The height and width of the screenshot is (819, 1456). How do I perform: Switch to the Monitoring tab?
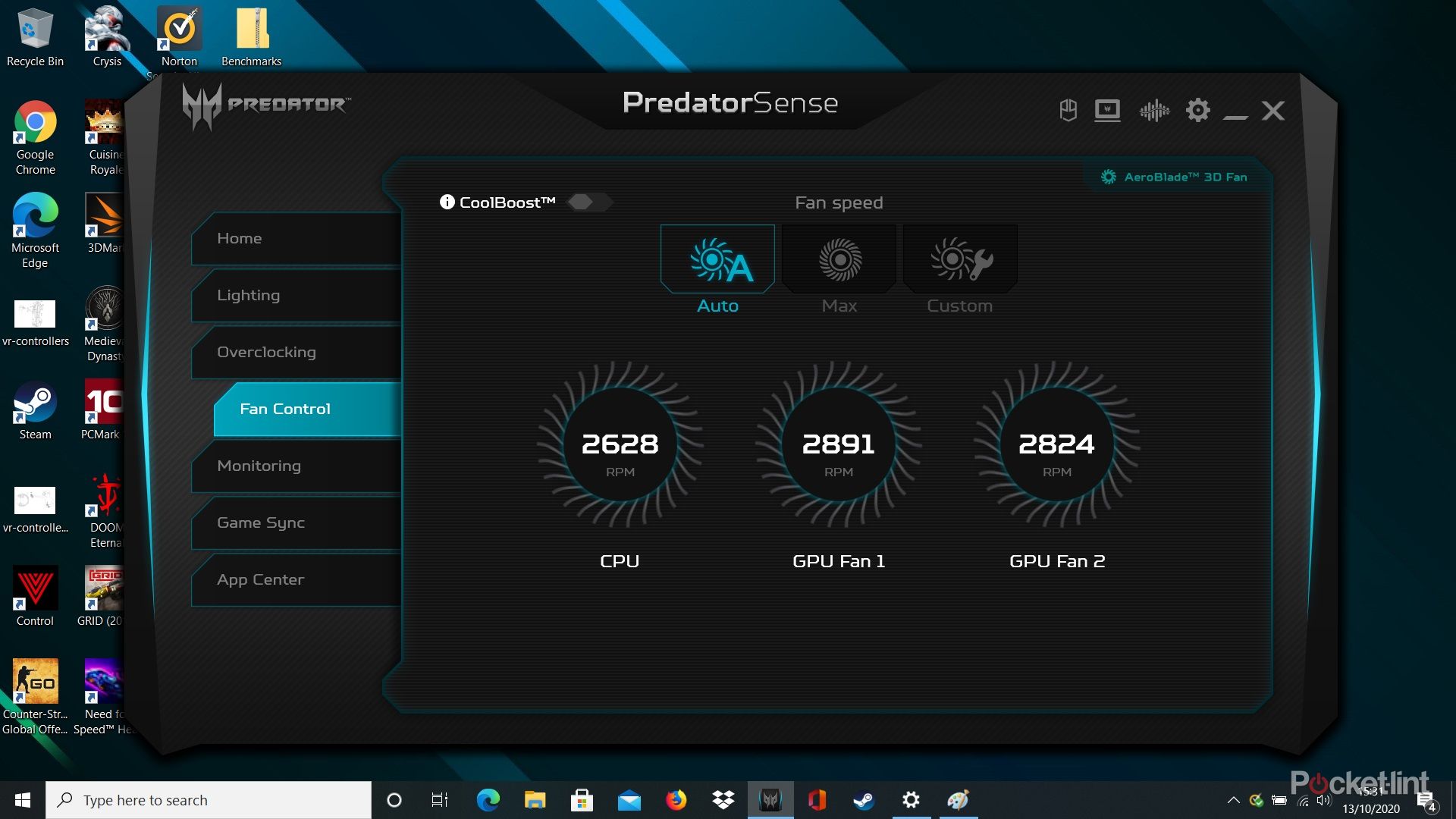(x=259, y=466)
